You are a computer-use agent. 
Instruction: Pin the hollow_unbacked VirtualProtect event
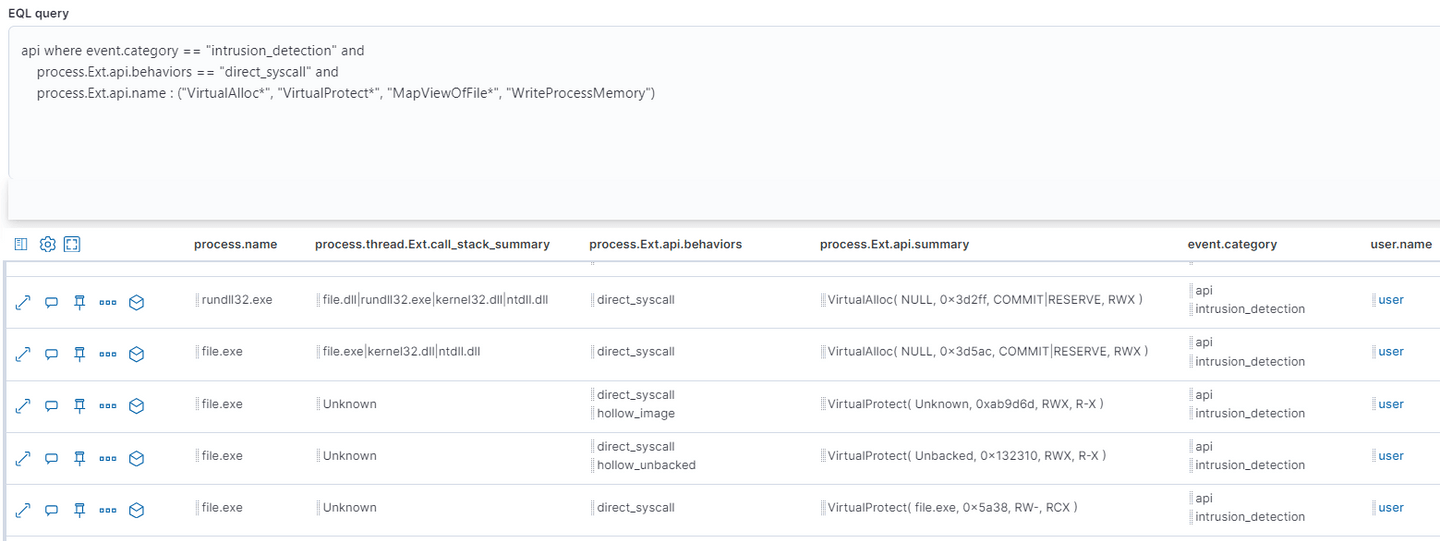coord(79,458)
